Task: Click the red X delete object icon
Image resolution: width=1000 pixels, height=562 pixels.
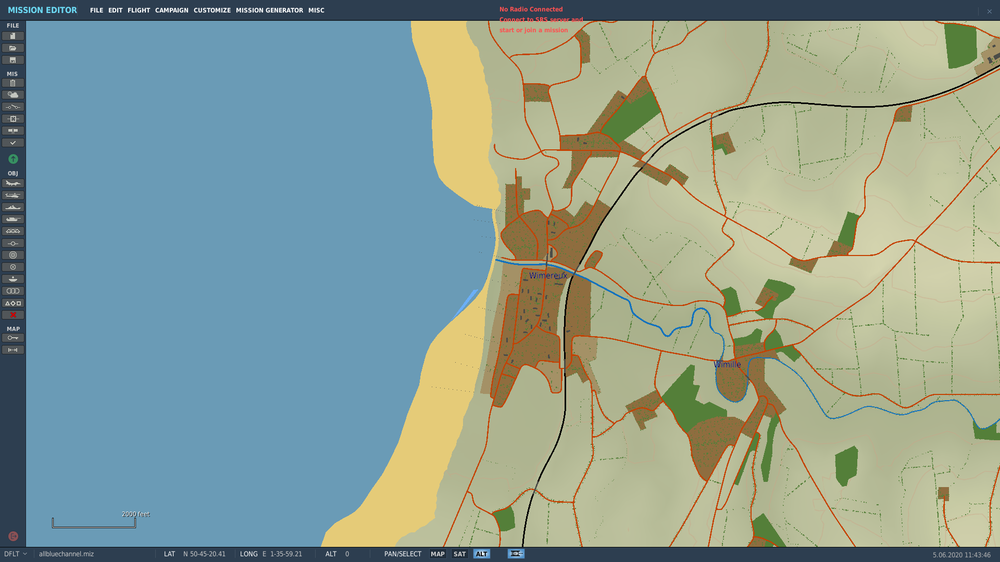Action: (13, 315)
